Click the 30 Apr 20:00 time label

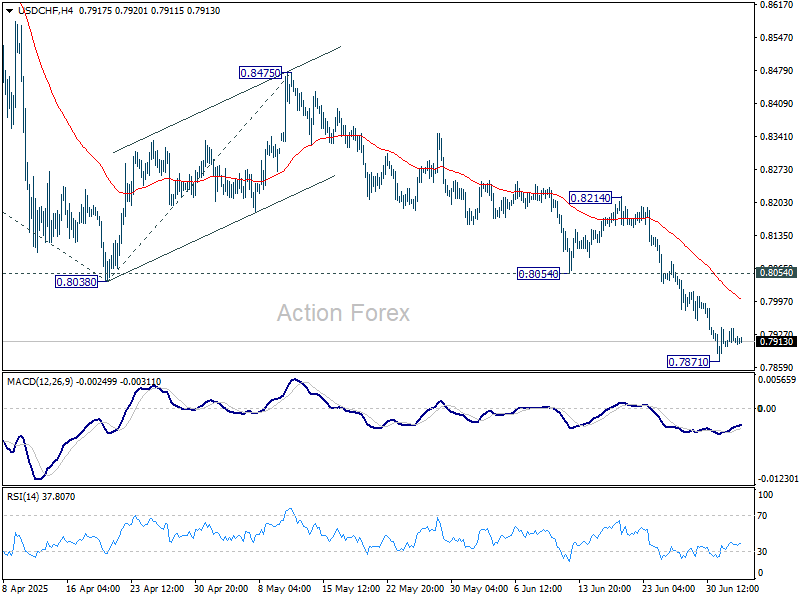point(221,588)
